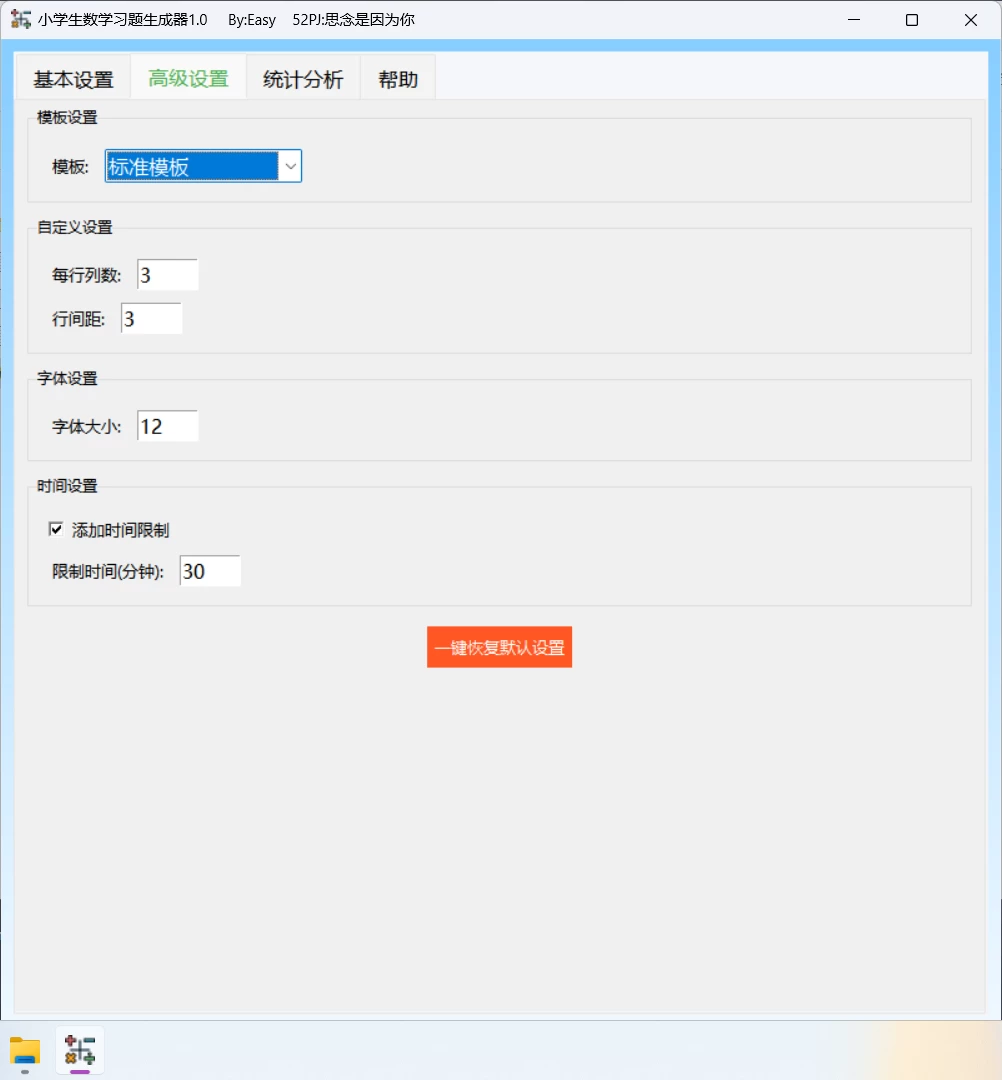The image size is (1002, 1080).
Task: Minimize the application window
Action: click(854, 20)
